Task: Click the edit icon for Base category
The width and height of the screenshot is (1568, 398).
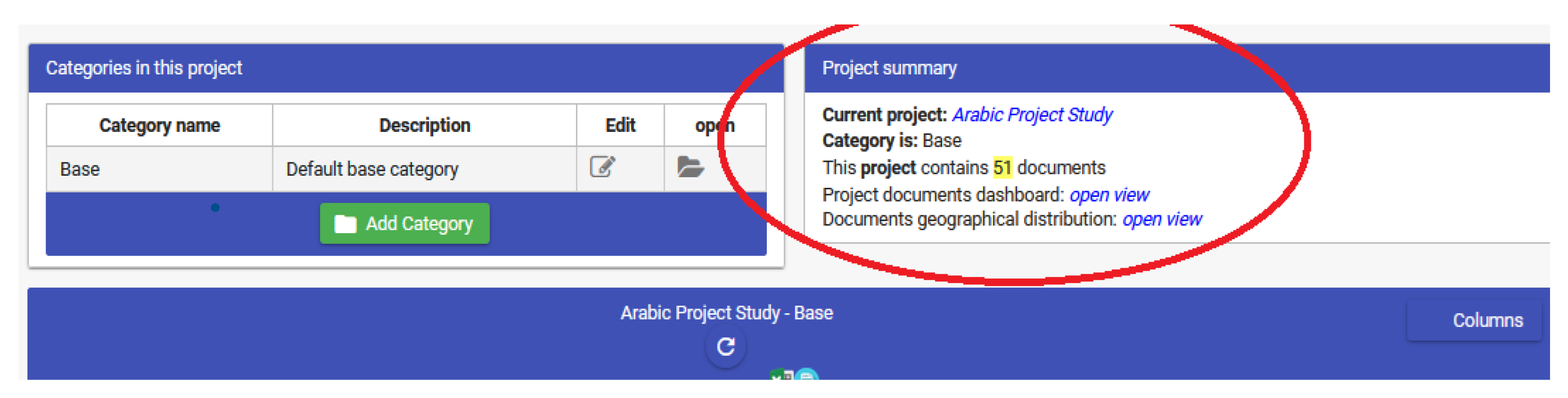Action: [602, 167]
